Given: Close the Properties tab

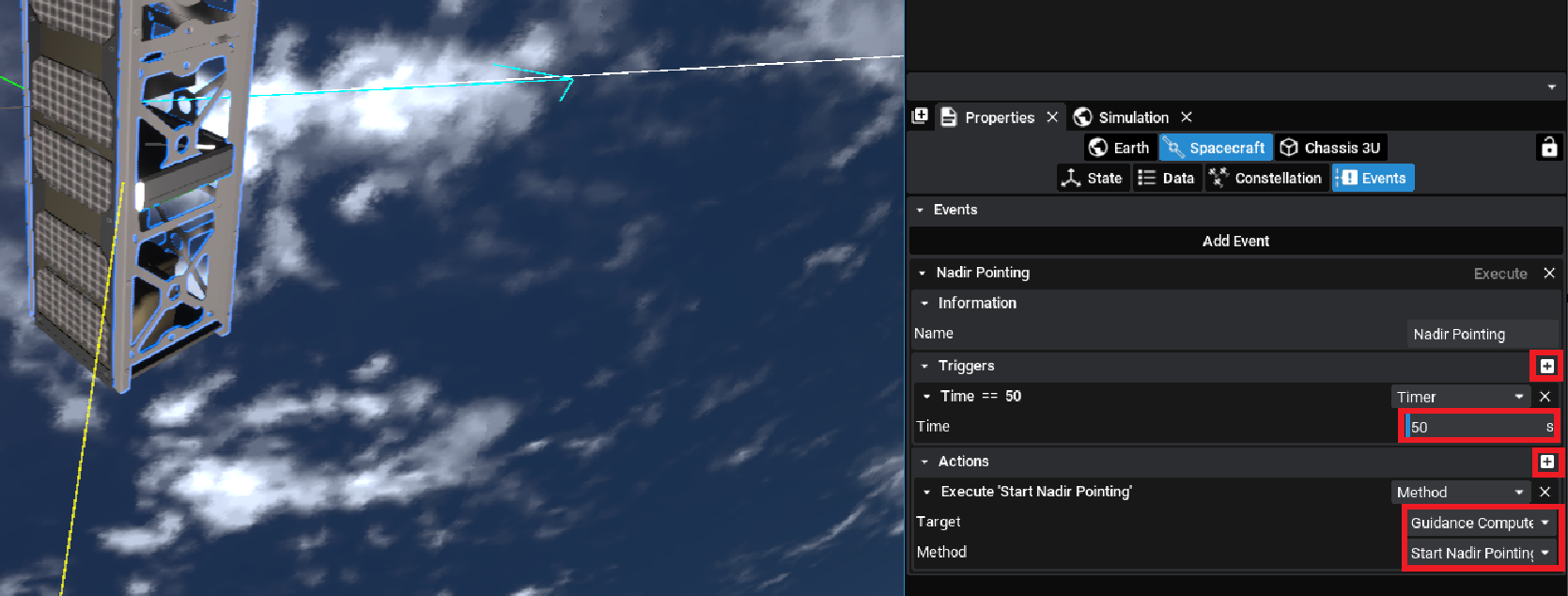Looking at the screenshot, I should [x=1052, y=117].
